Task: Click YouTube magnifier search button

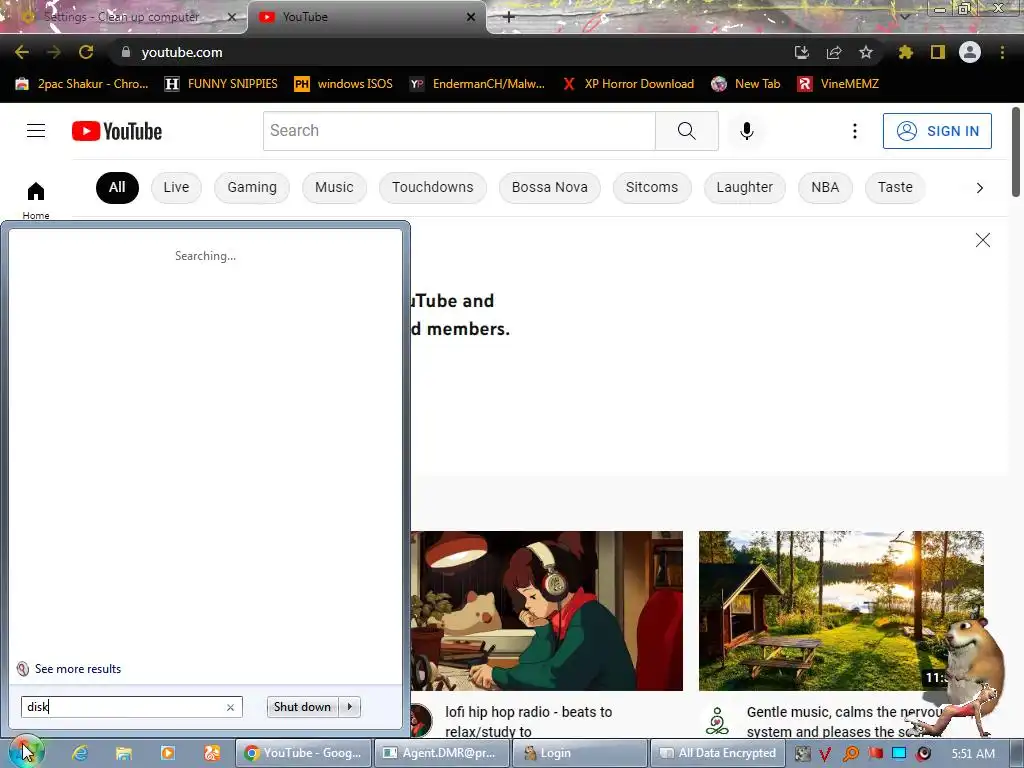Action: tap(686, 131)
